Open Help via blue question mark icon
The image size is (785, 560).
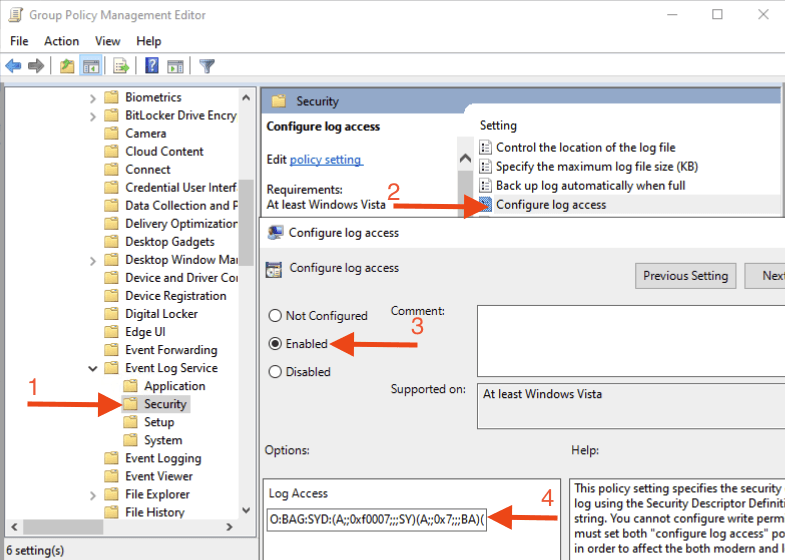click(152, 66)
